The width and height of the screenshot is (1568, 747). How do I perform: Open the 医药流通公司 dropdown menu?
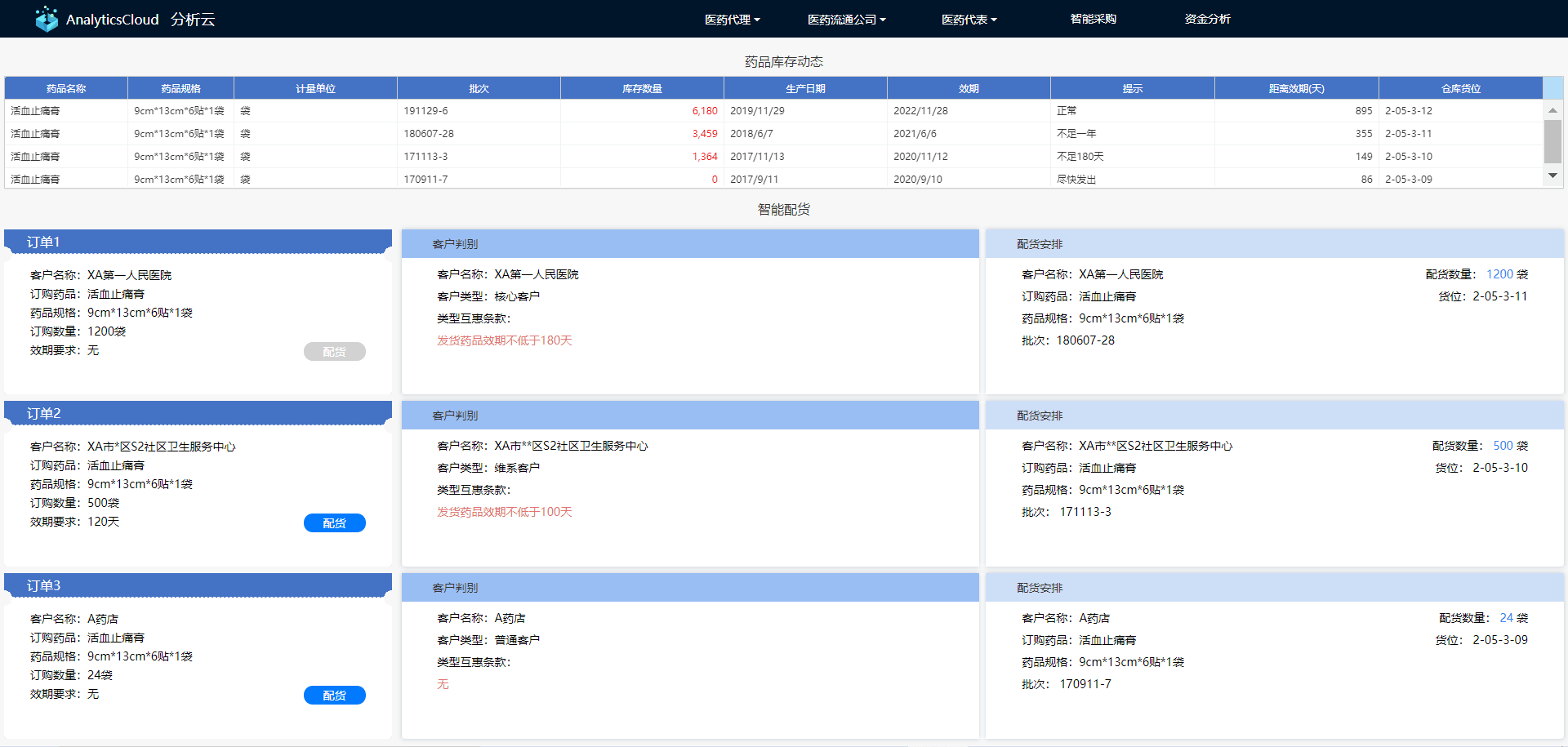point(845,19)
